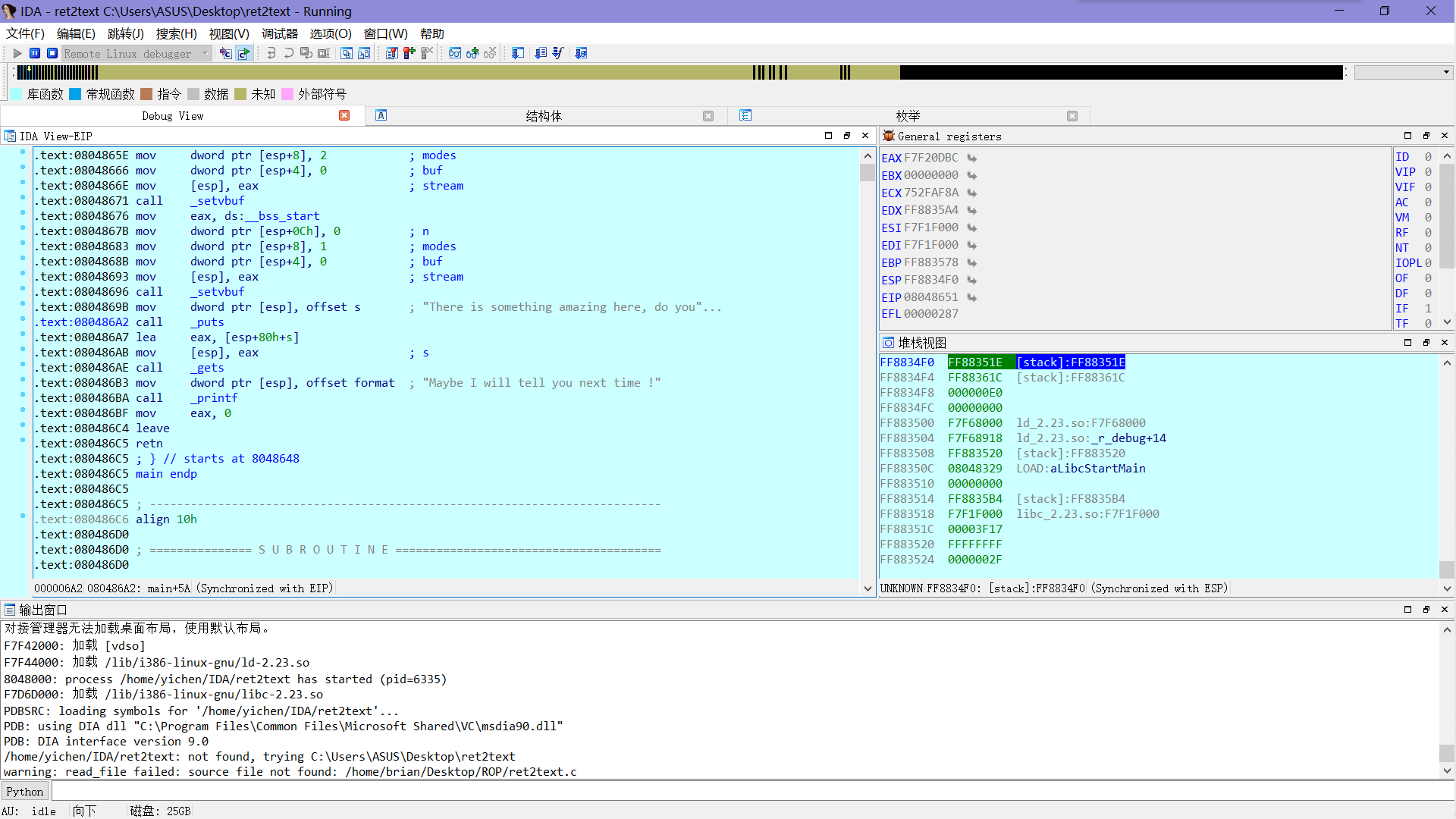1456x819 pixels.
Task: Open the breakpoint list icon
Action: tap(392, 53)
